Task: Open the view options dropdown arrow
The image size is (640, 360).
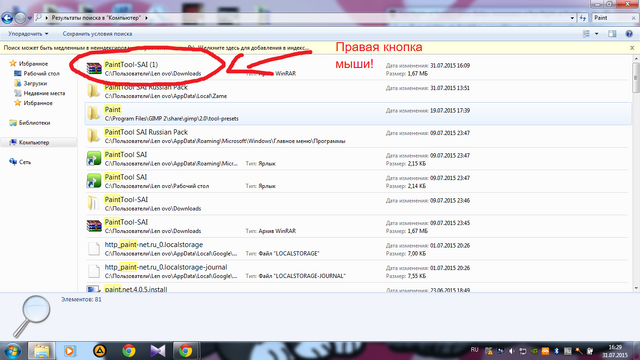Action: coord(596,34)
